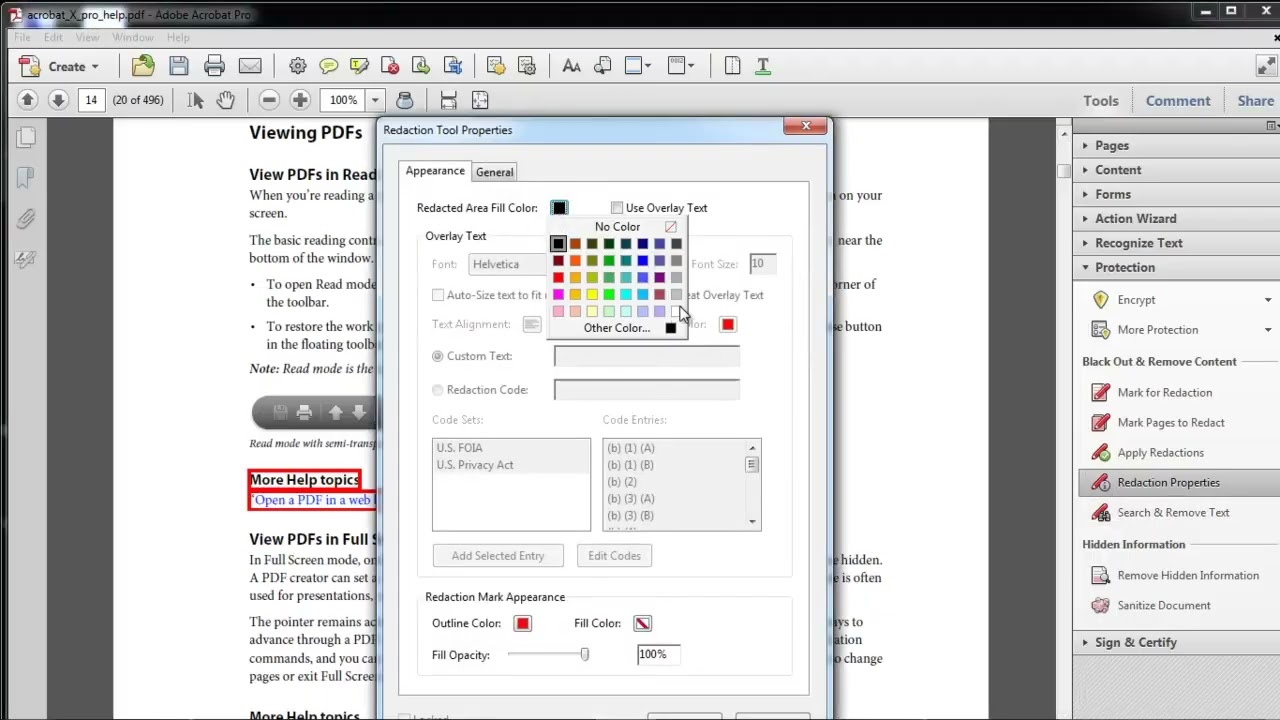1280x720 pixels.
Task: Select the Redaction Code radio button
Action: [x=437, y=390]
